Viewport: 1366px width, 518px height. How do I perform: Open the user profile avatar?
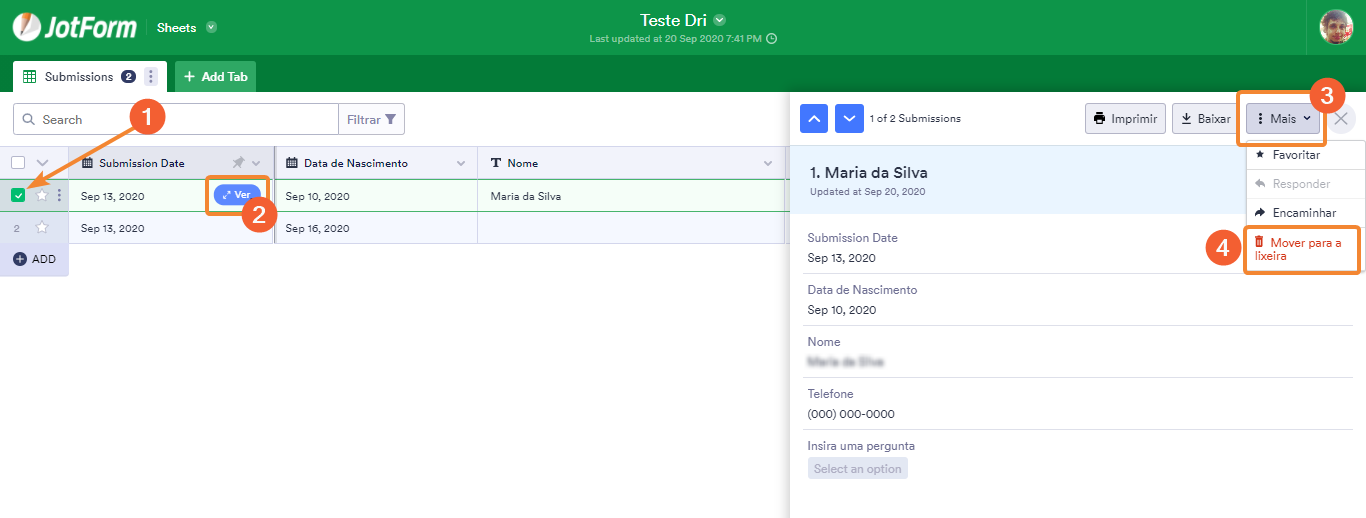click(x=1336, y=27)
